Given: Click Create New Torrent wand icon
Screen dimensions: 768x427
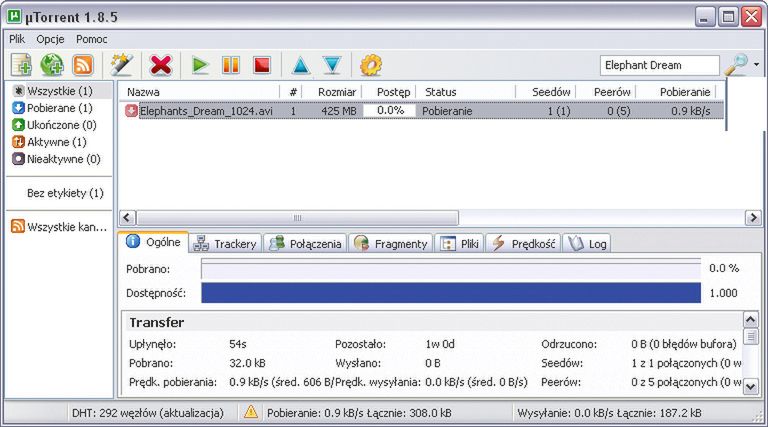Looking at the screenshot, I should [121, 65].
